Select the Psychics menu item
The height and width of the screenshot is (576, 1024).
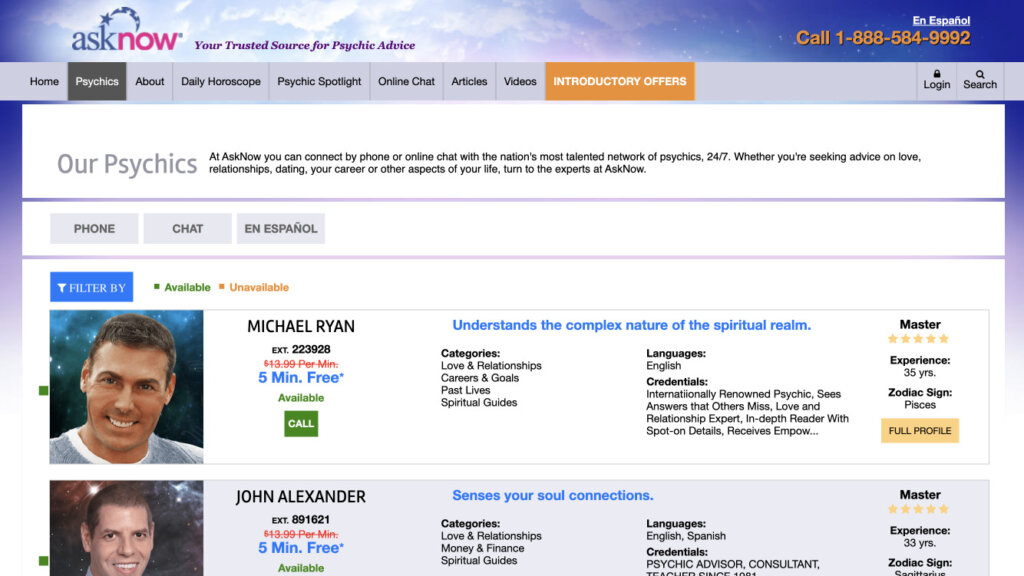[97, 82]
